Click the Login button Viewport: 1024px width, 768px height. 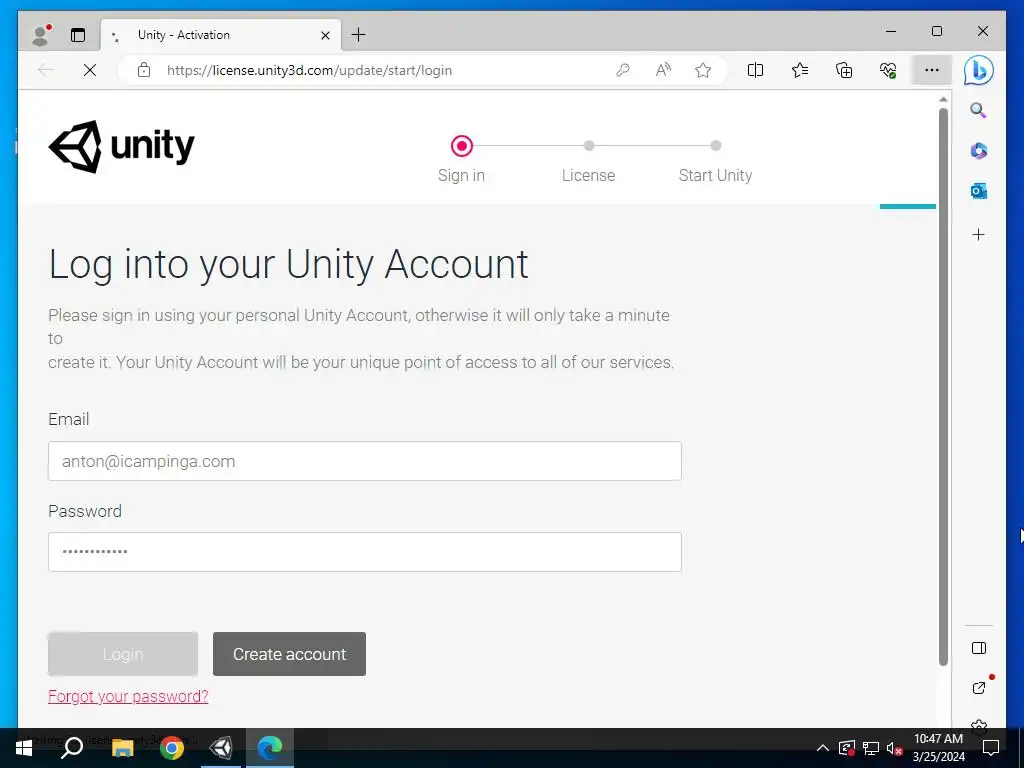click(x=123, y=654)
